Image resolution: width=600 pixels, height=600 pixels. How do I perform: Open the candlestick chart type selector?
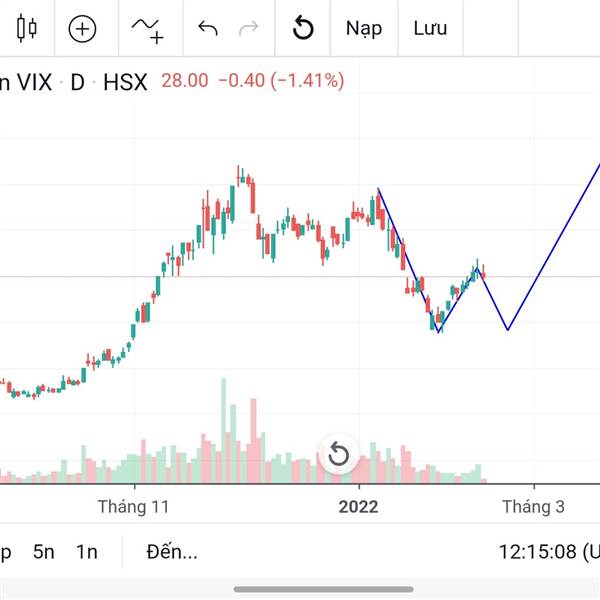coord(27,28)
